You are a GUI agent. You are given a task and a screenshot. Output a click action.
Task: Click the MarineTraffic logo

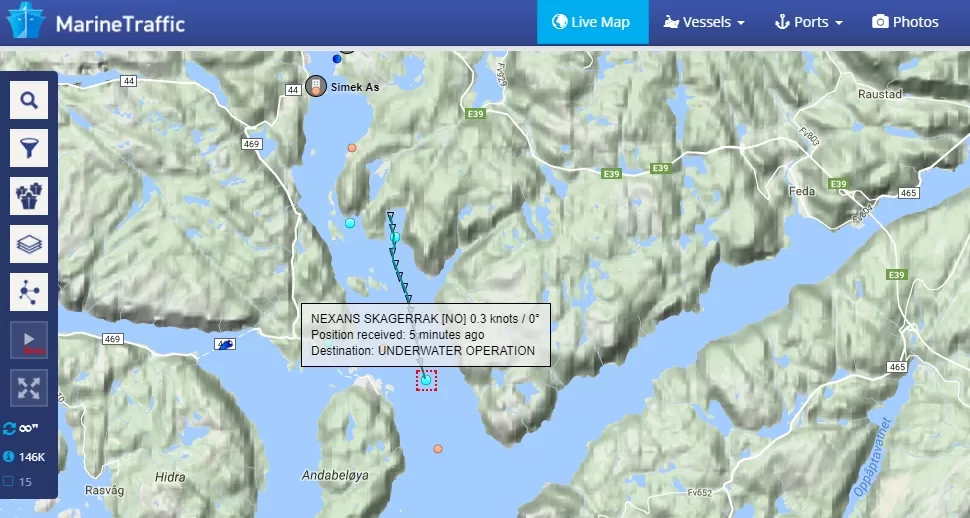pos(96,22)
